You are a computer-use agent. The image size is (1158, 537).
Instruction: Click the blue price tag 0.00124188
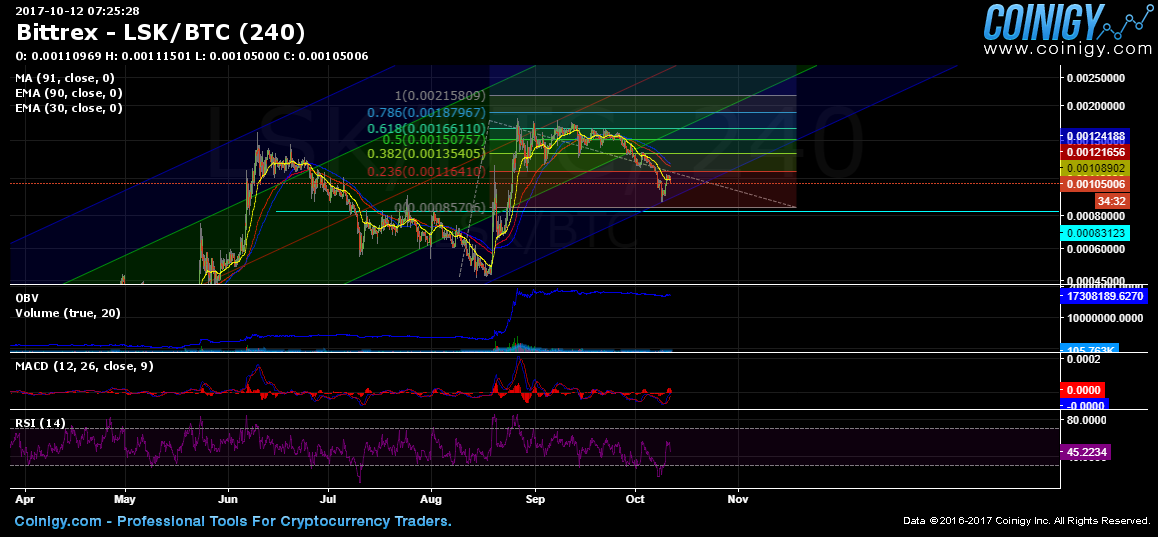point(1094,137)
